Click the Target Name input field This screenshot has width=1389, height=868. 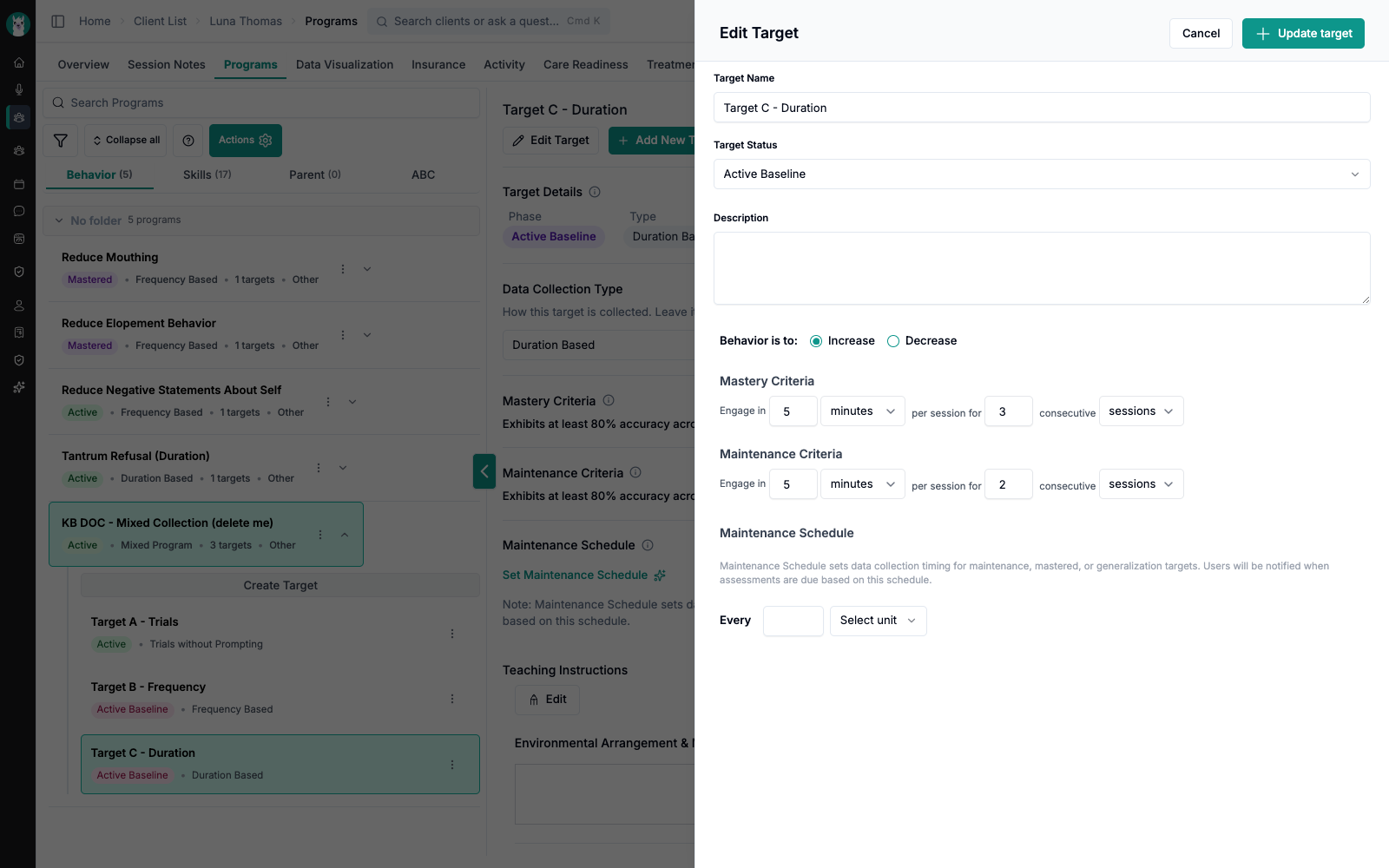[1042, 108]
